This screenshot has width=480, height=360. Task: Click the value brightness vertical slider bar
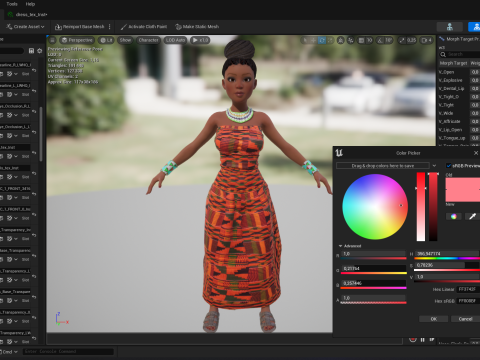click(x=433, y=207)
